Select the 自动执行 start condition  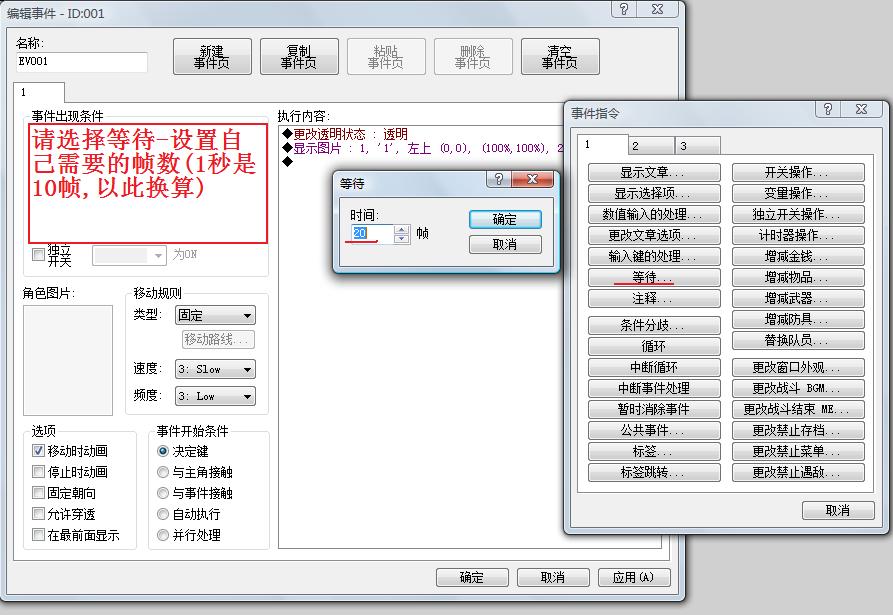163,514
